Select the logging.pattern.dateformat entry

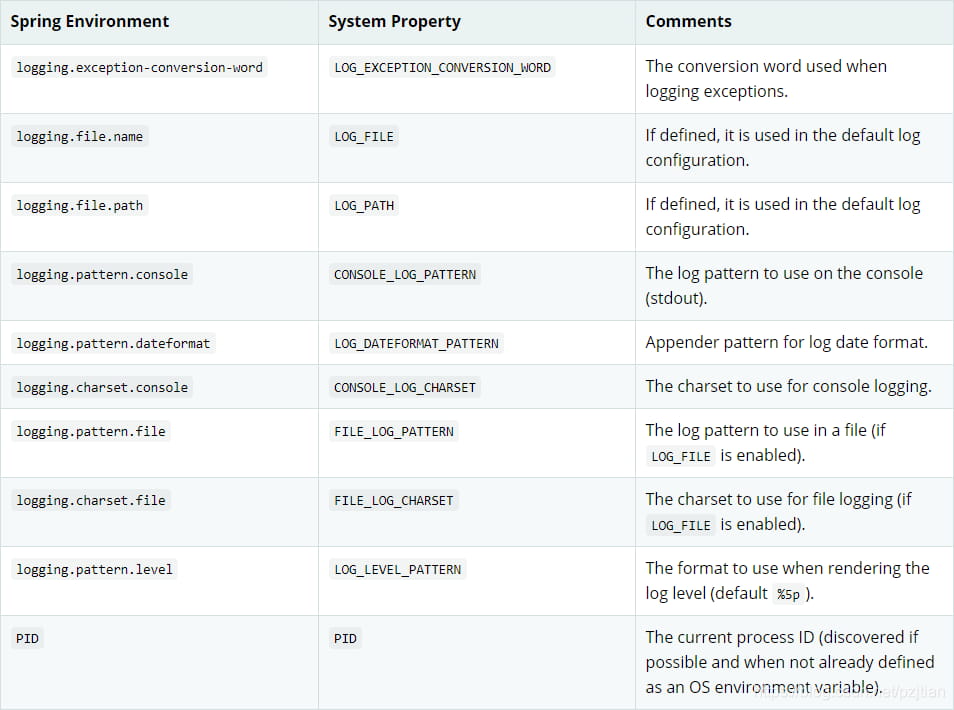pyautogui.click(x=113, y=343)
